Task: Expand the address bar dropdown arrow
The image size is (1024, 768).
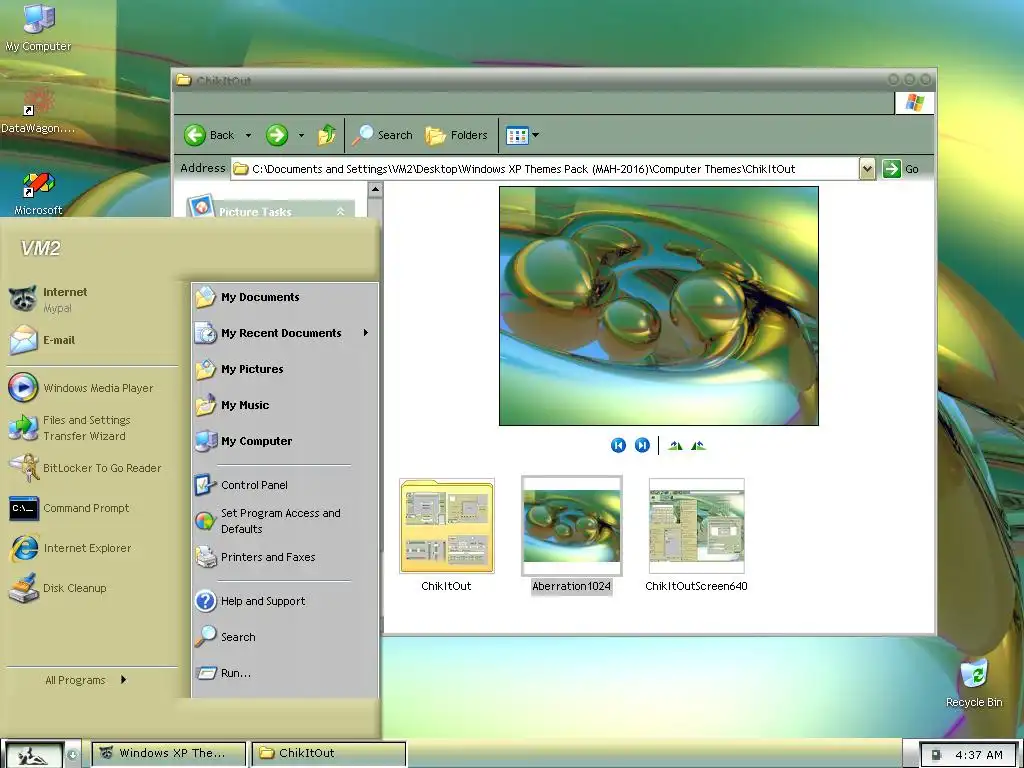Action: click(x=867, y=169)
